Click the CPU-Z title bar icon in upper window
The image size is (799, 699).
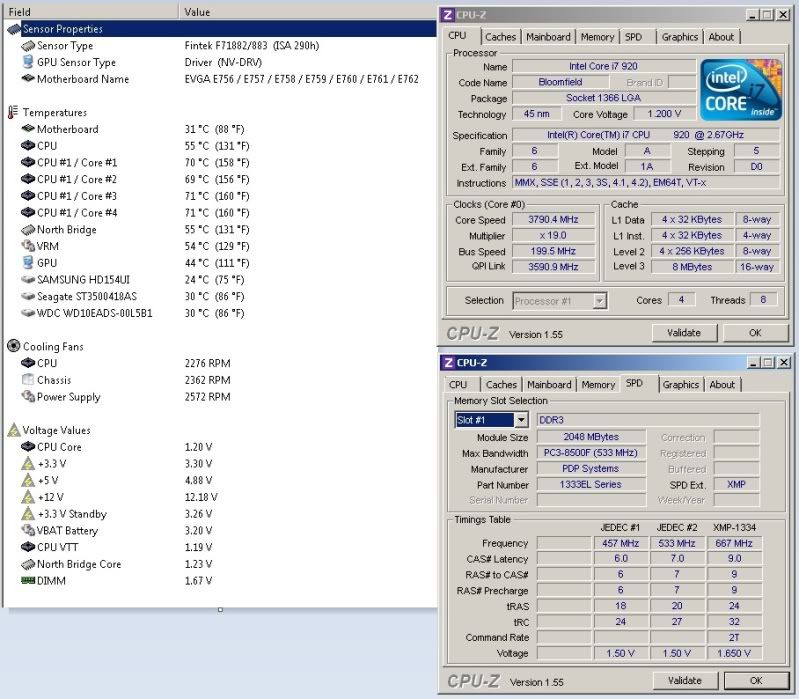point(447,15)
